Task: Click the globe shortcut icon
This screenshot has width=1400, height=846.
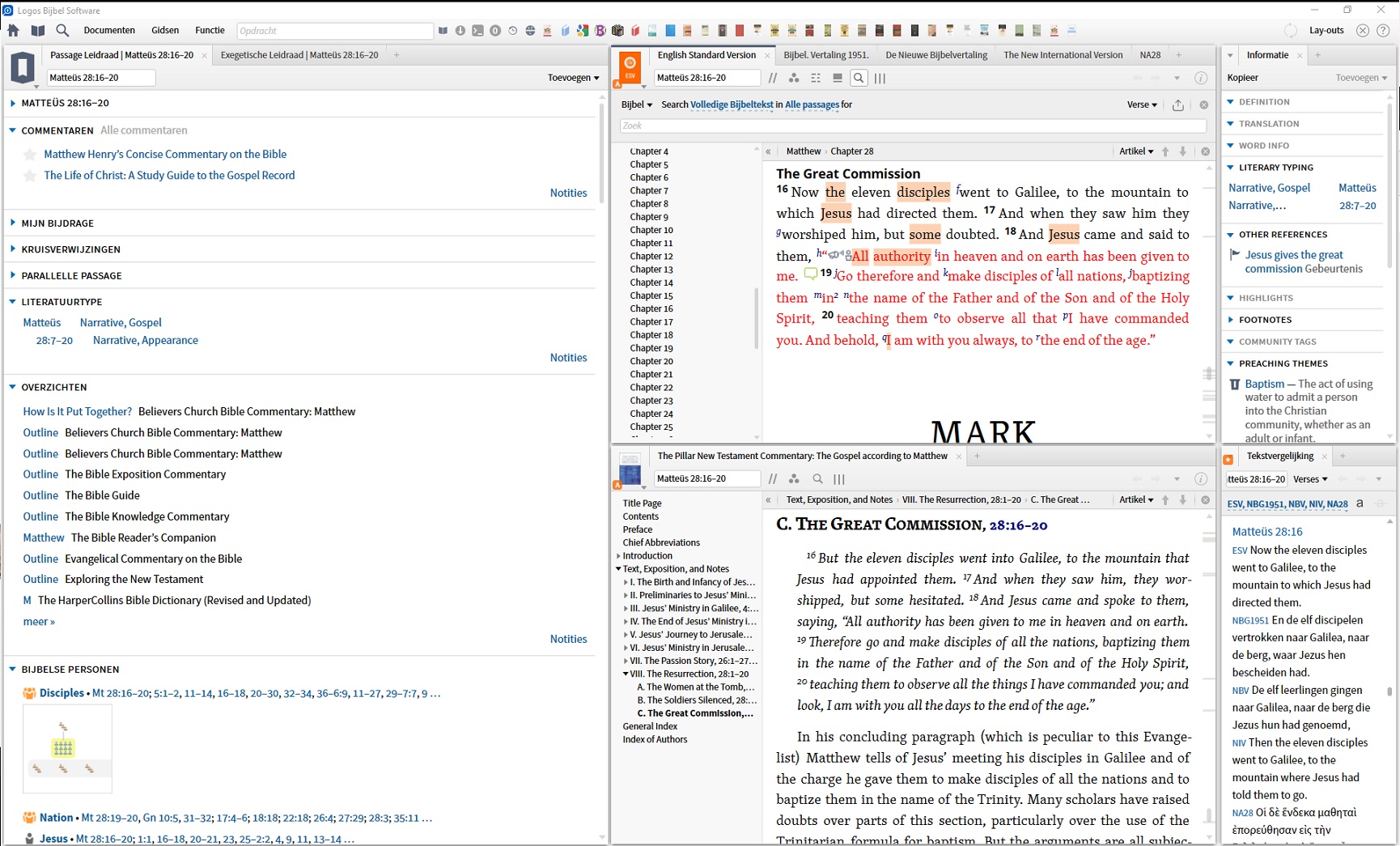Action: (x=530, y=31)
